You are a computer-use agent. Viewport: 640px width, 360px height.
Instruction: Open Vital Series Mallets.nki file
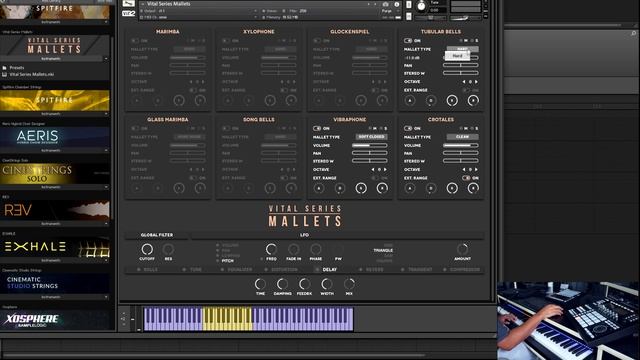pos(31,75)
